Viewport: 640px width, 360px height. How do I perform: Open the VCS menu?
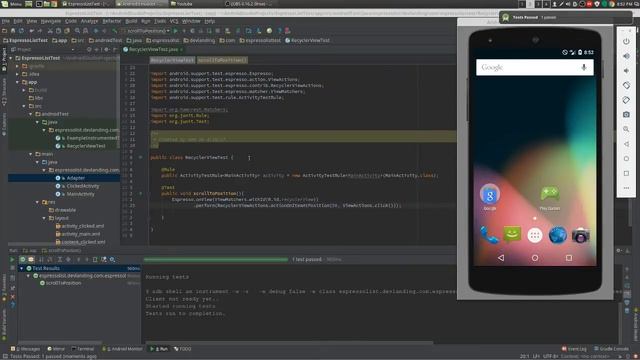coord(174,21)
